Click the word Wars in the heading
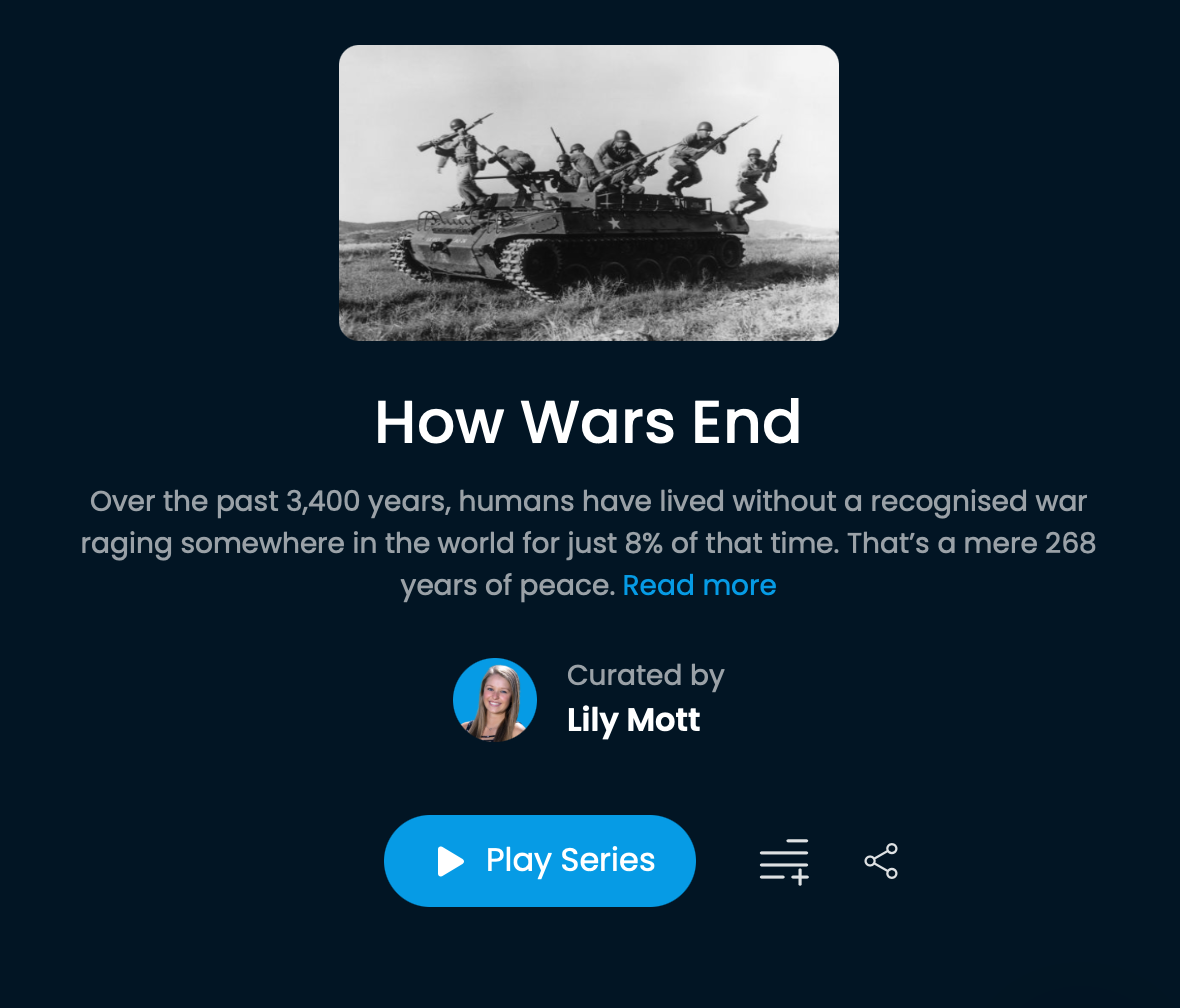 click(598, 422)
